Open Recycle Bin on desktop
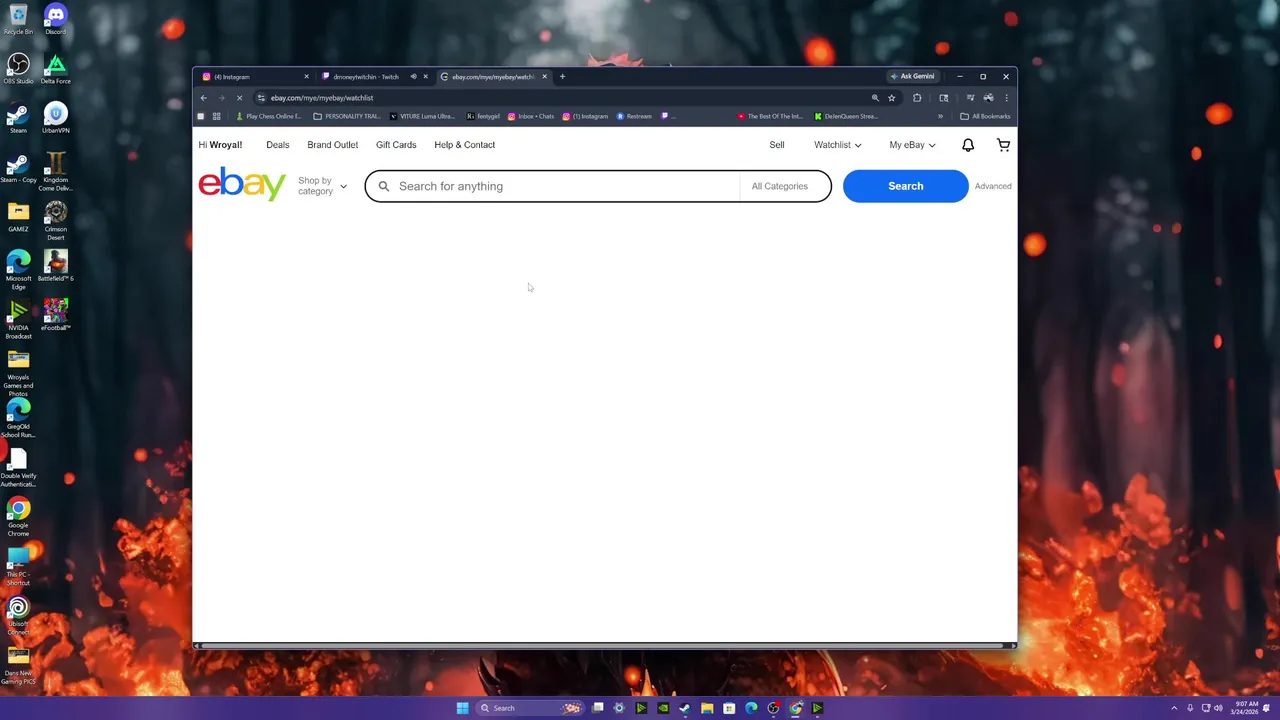1280x720 pixels. coord(18,19)
